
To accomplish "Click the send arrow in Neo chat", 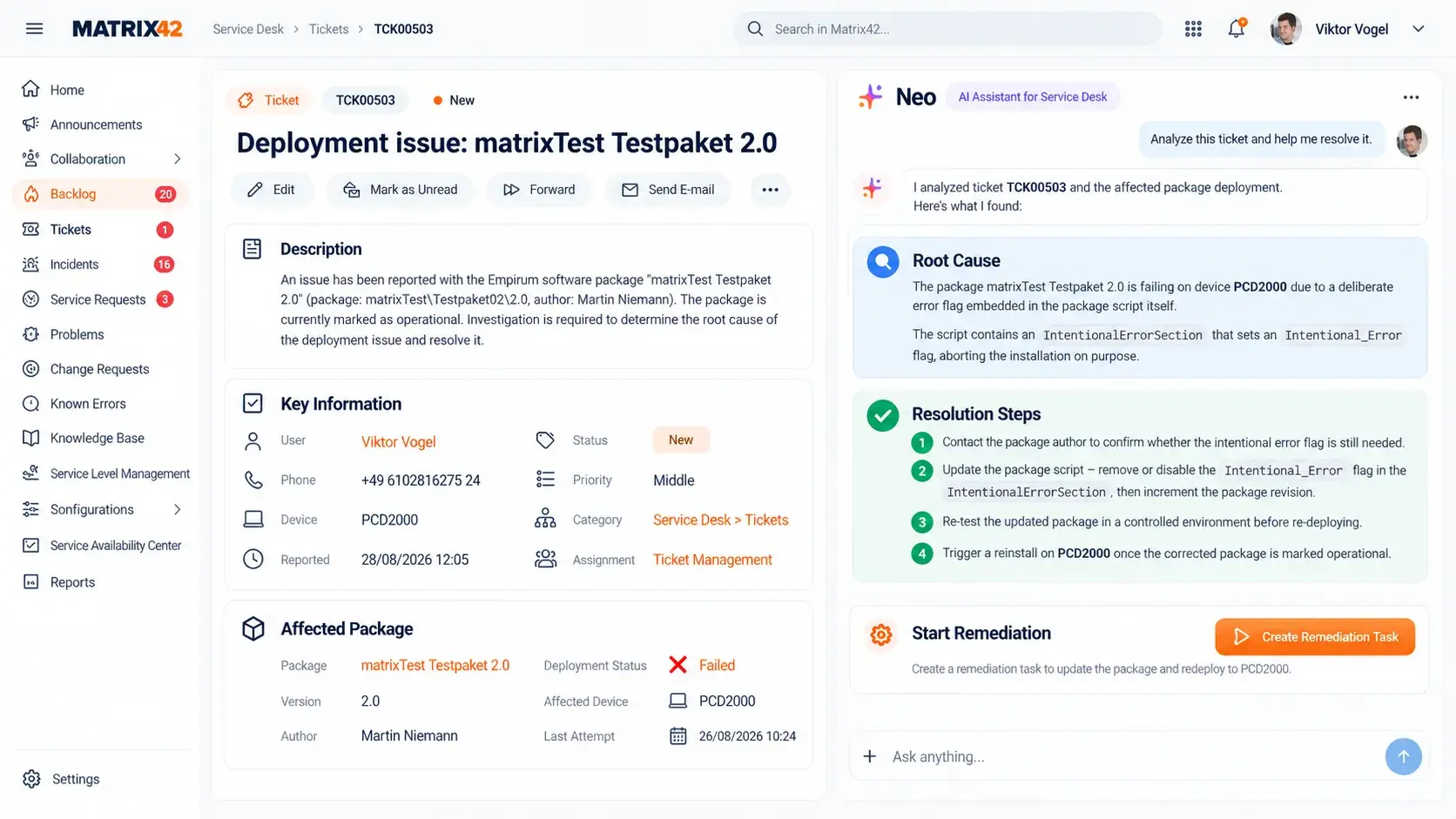I will pos(1403,756).
